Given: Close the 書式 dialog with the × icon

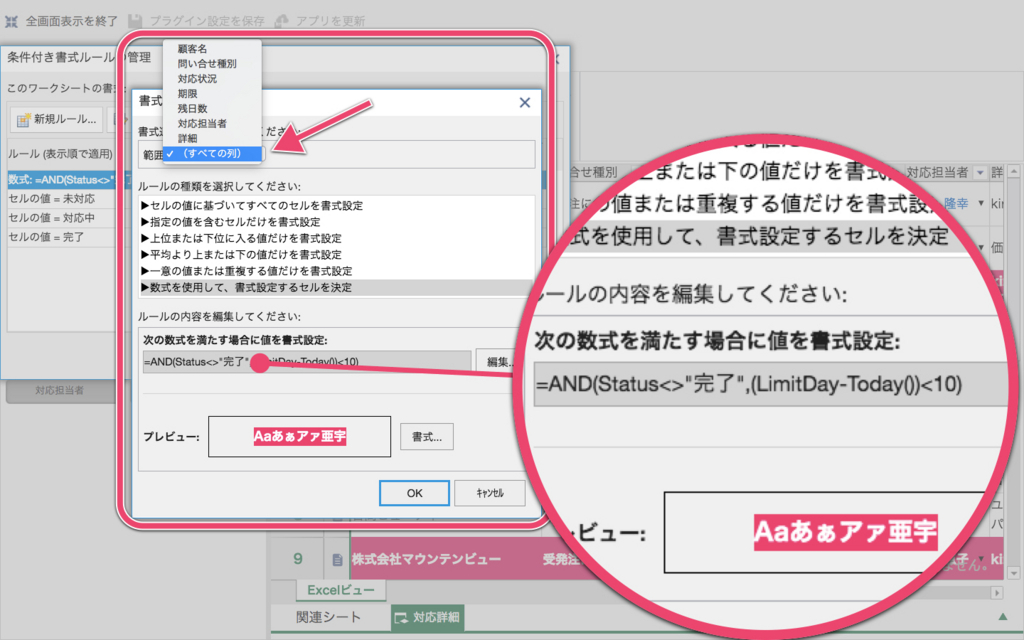Looking at the screenshot, I should tap(524, 102).
